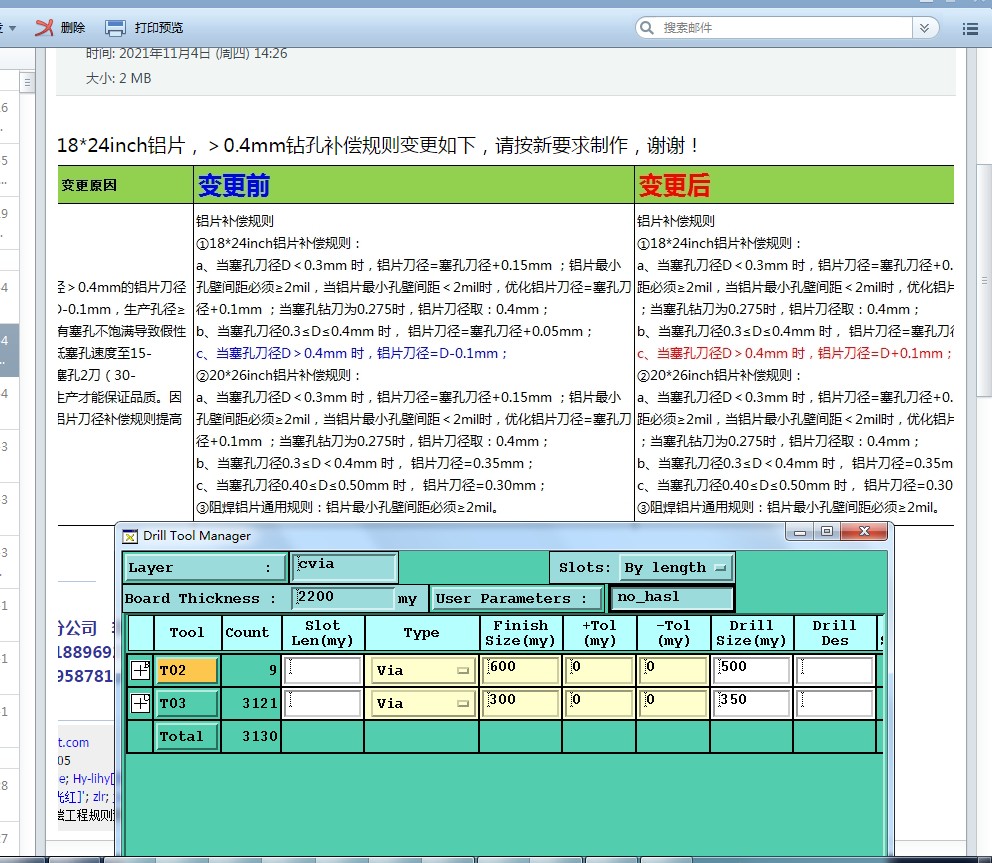Click the 变更后 header cell
992x863 pixels.
pos(795,185)
